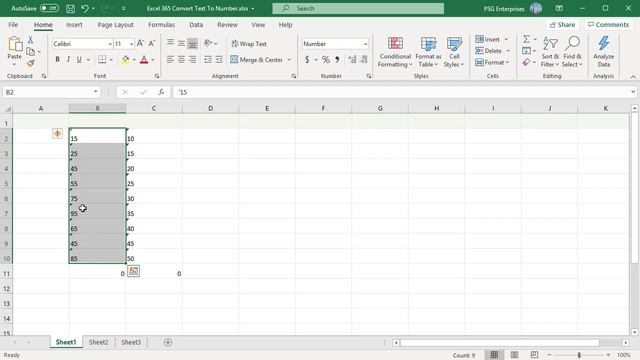This screenshot has height=360, width=640.
Task: Open font color dropdown arrow
Action: (x=153, y=60)
